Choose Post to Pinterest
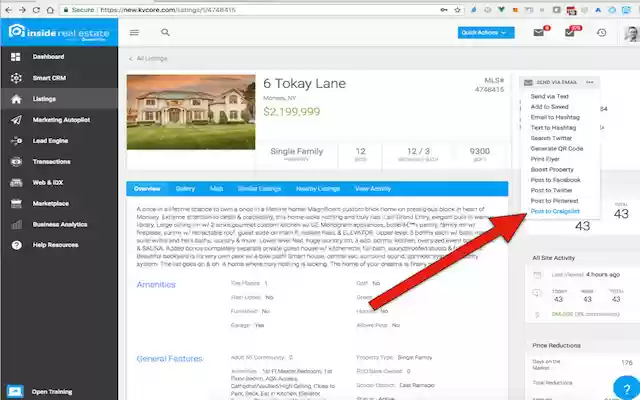 tap(554, 201)
